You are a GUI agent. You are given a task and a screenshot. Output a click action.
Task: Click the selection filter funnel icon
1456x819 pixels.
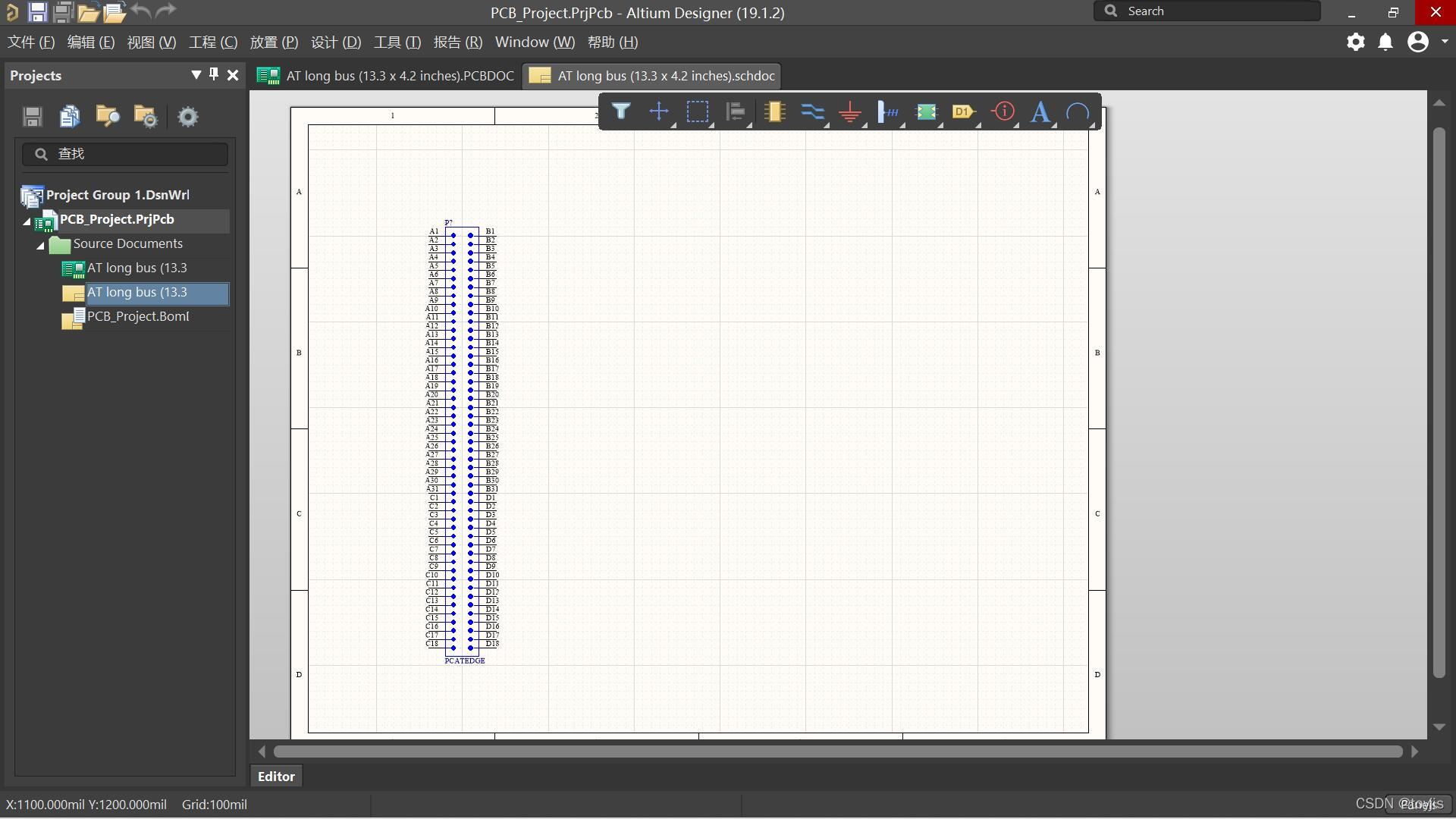pos(621,112)
